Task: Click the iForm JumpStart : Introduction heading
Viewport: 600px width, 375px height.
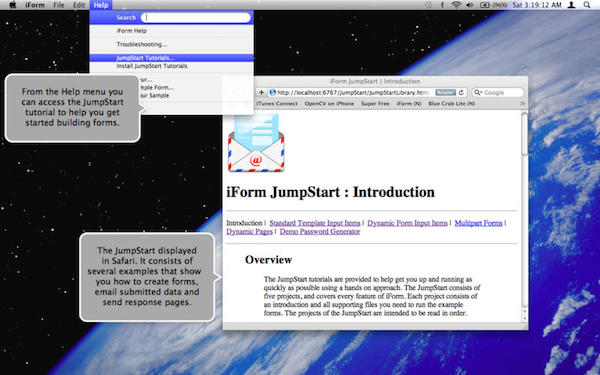Action: (331, 192)
